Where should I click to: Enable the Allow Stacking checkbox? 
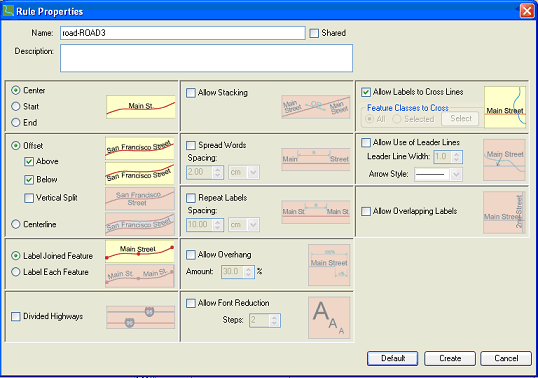coord(190,93)
